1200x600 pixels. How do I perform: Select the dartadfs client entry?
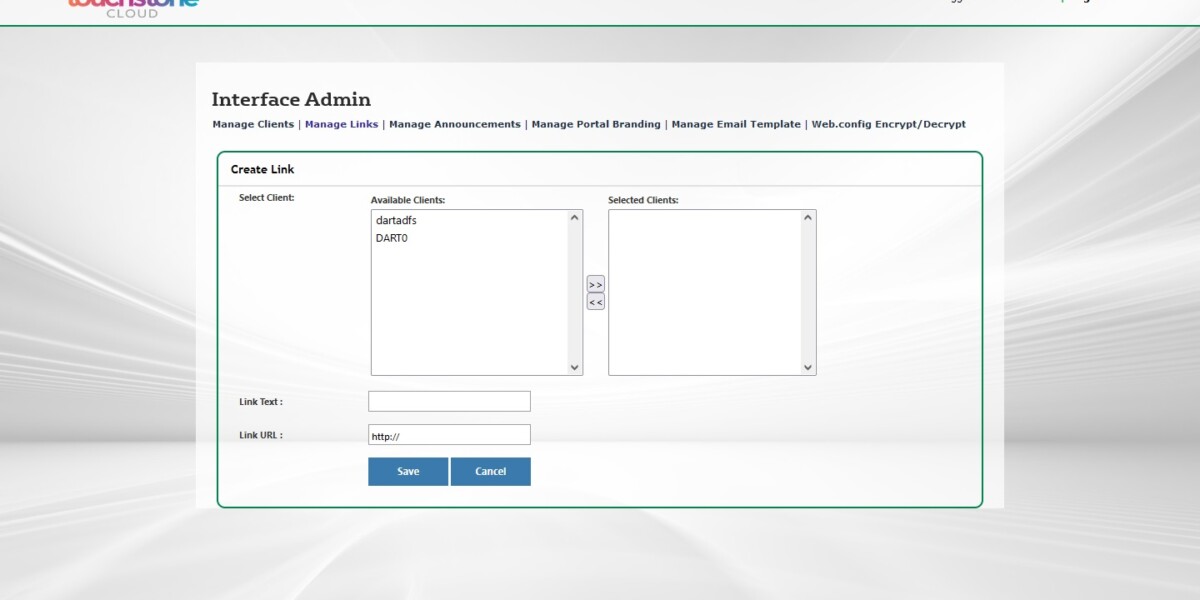pyautogui.click(x=394, y=219)
